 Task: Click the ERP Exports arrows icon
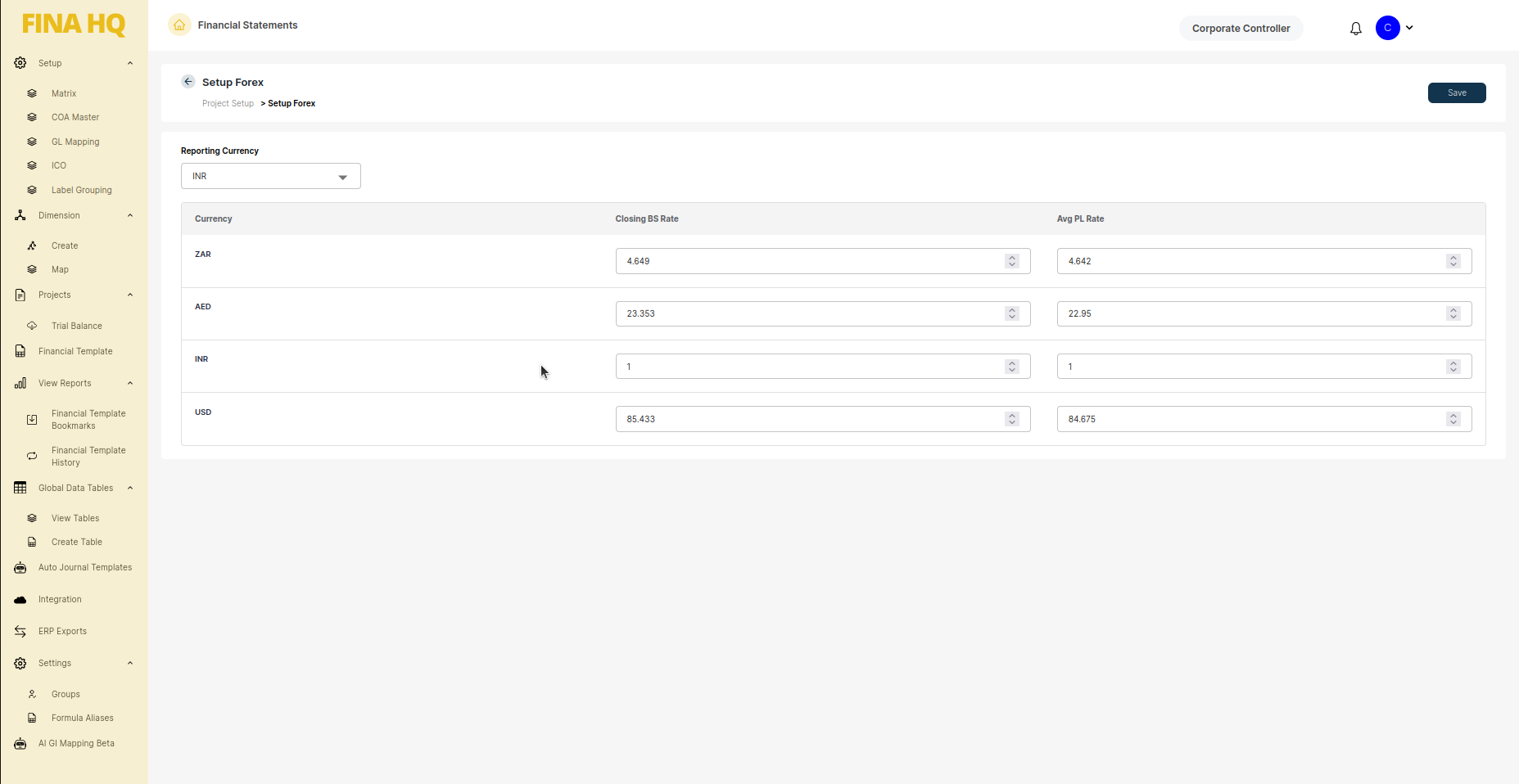coord(20,632)
